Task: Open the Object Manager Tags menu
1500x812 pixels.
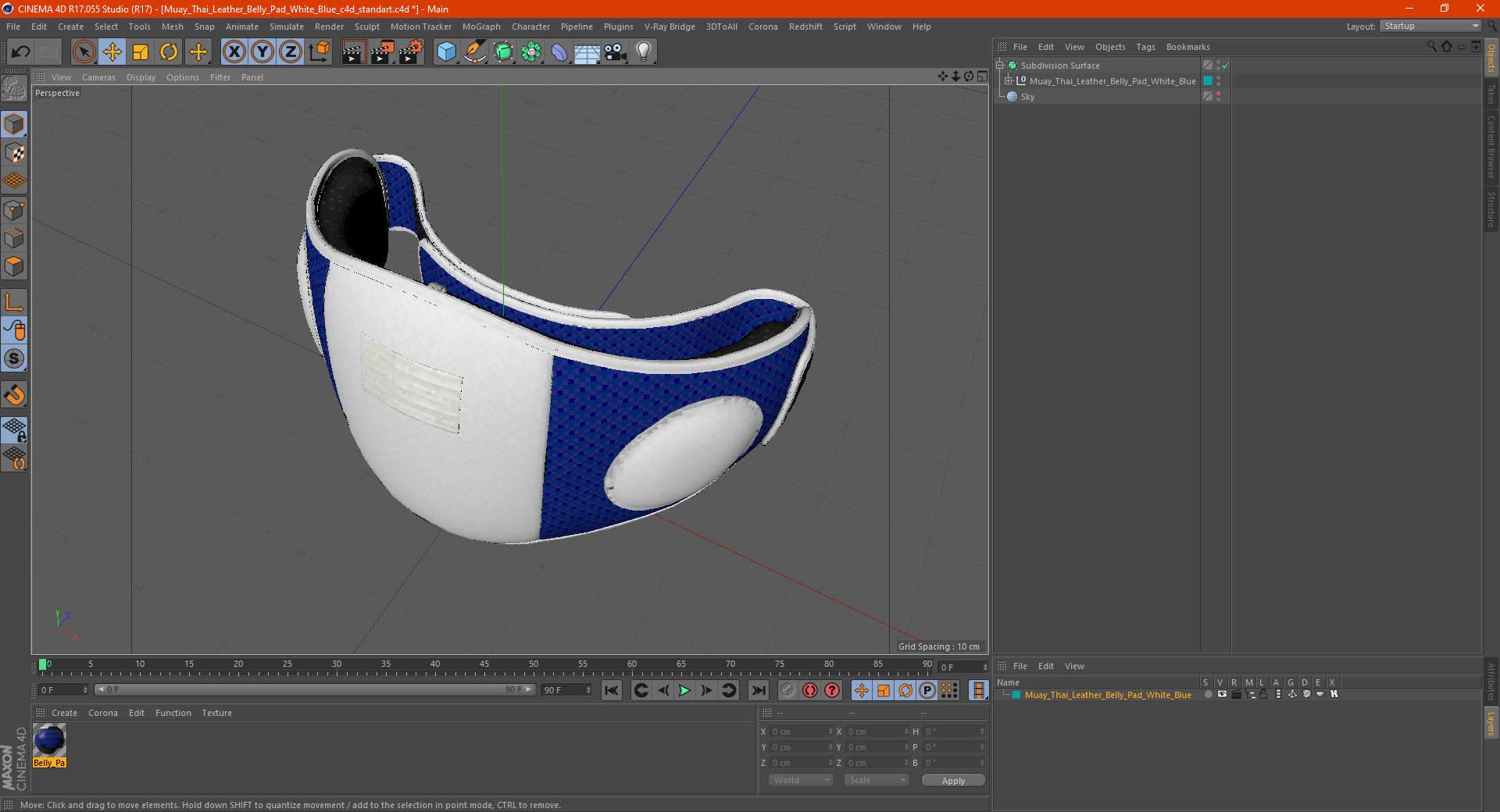Action: pyautogui.click(x=1145, y=47)
